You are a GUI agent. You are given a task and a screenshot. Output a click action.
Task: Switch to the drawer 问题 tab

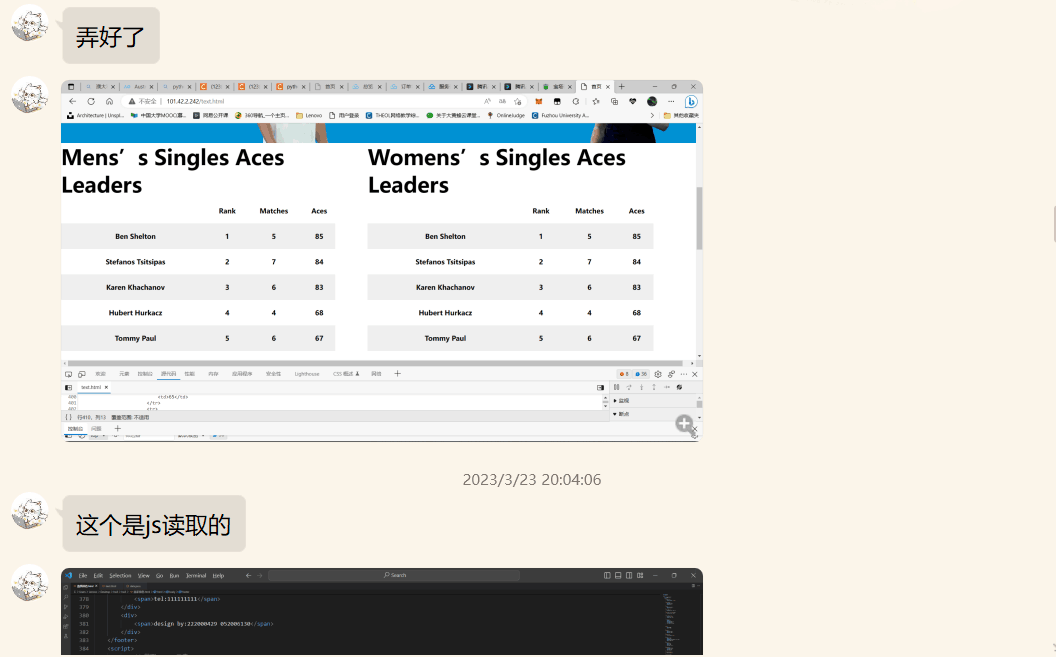tap(96, 428)
